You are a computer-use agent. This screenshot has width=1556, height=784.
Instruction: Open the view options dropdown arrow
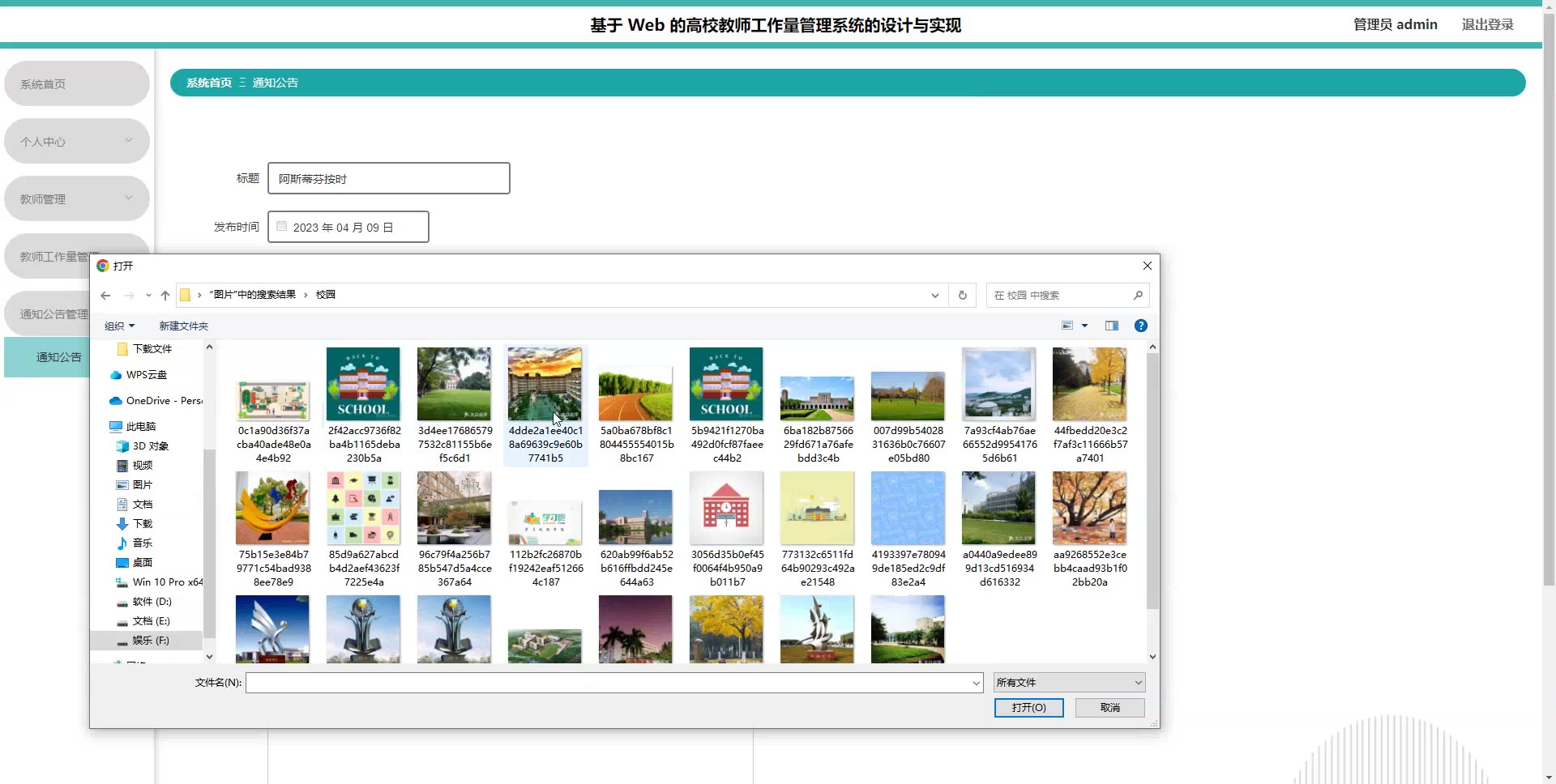[1084, 326]
